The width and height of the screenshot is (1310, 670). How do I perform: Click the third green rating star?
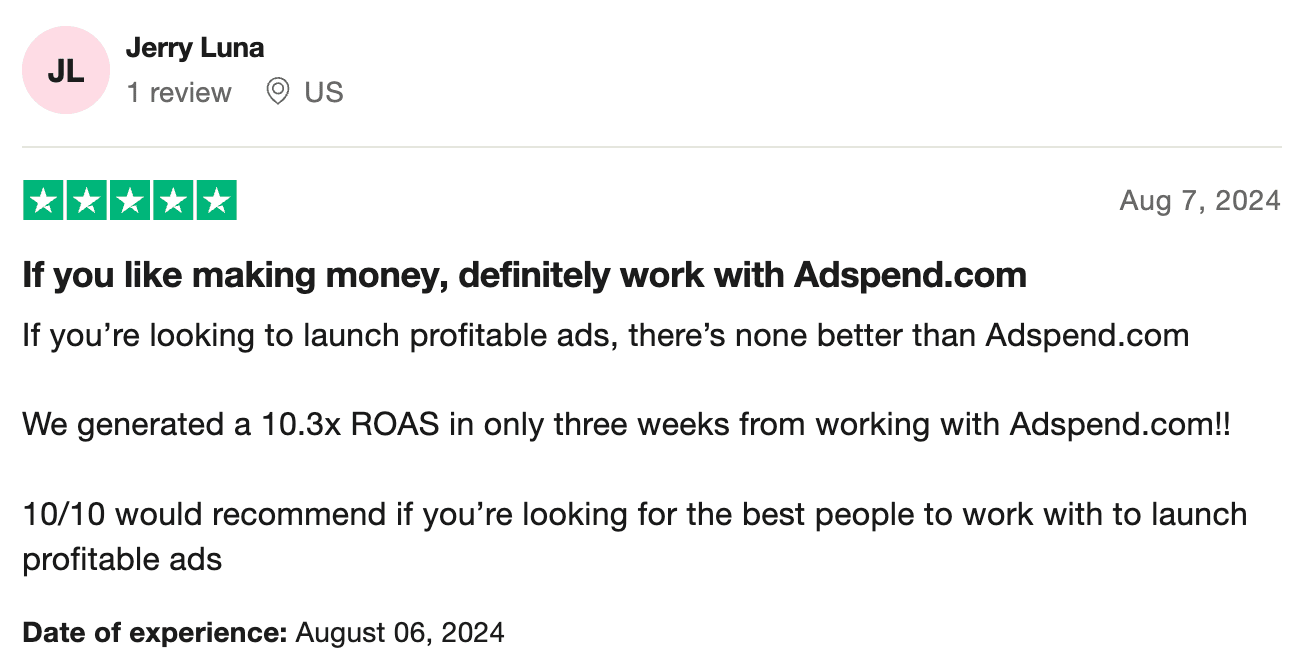click(129, 201)
